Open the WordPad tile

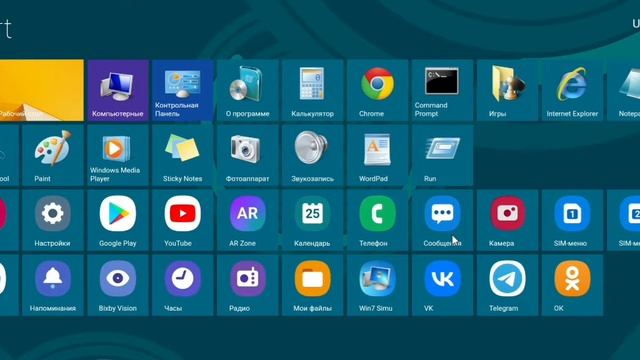tap(378, 156)
